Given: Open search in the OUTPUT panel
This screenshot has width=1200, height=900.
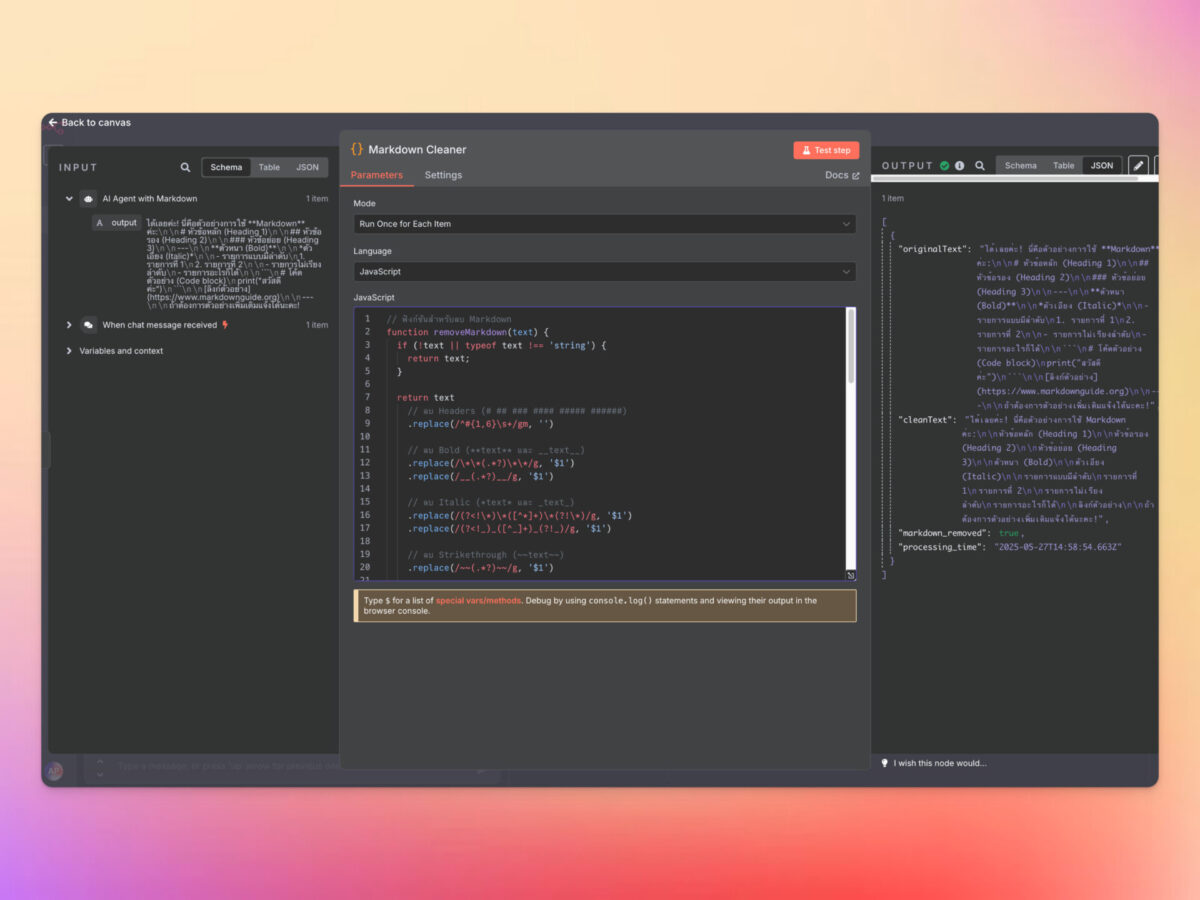Looking at the screenshot, I should pos(980,166).
